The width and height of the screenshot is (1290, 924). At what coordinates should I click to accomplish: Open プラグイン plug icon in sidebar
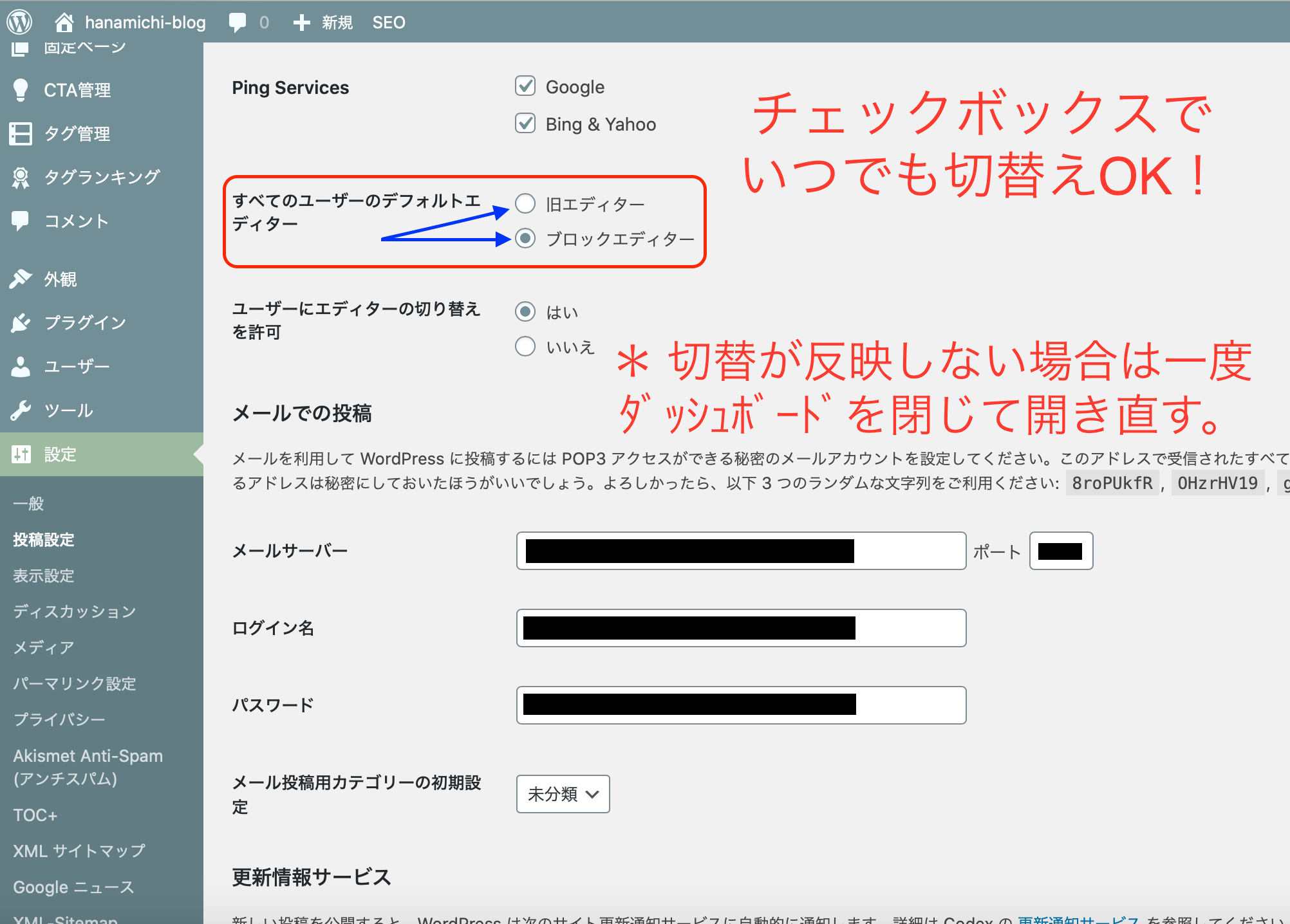pyautogui.click(x=21, y=322)
